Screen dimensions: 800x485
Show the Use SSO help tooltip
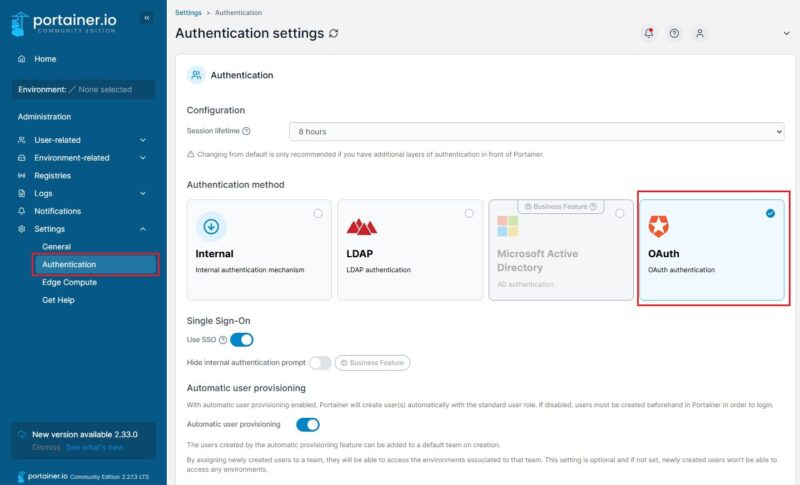(223, 340)
